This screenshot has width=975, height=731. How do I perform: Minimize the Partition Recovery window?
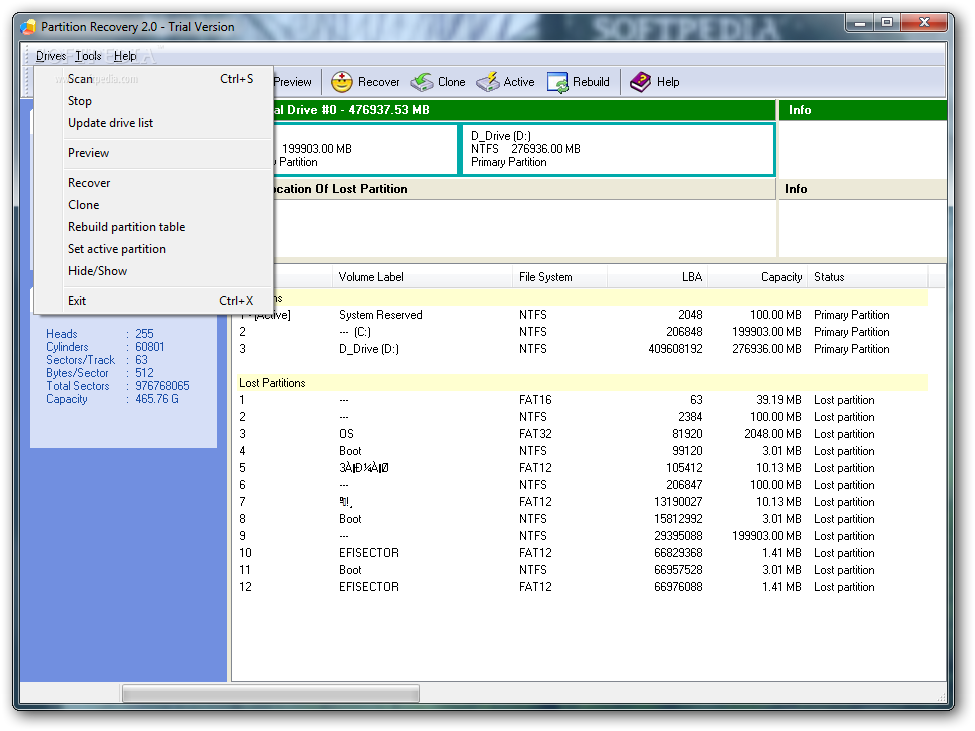(x=860, y=22)
